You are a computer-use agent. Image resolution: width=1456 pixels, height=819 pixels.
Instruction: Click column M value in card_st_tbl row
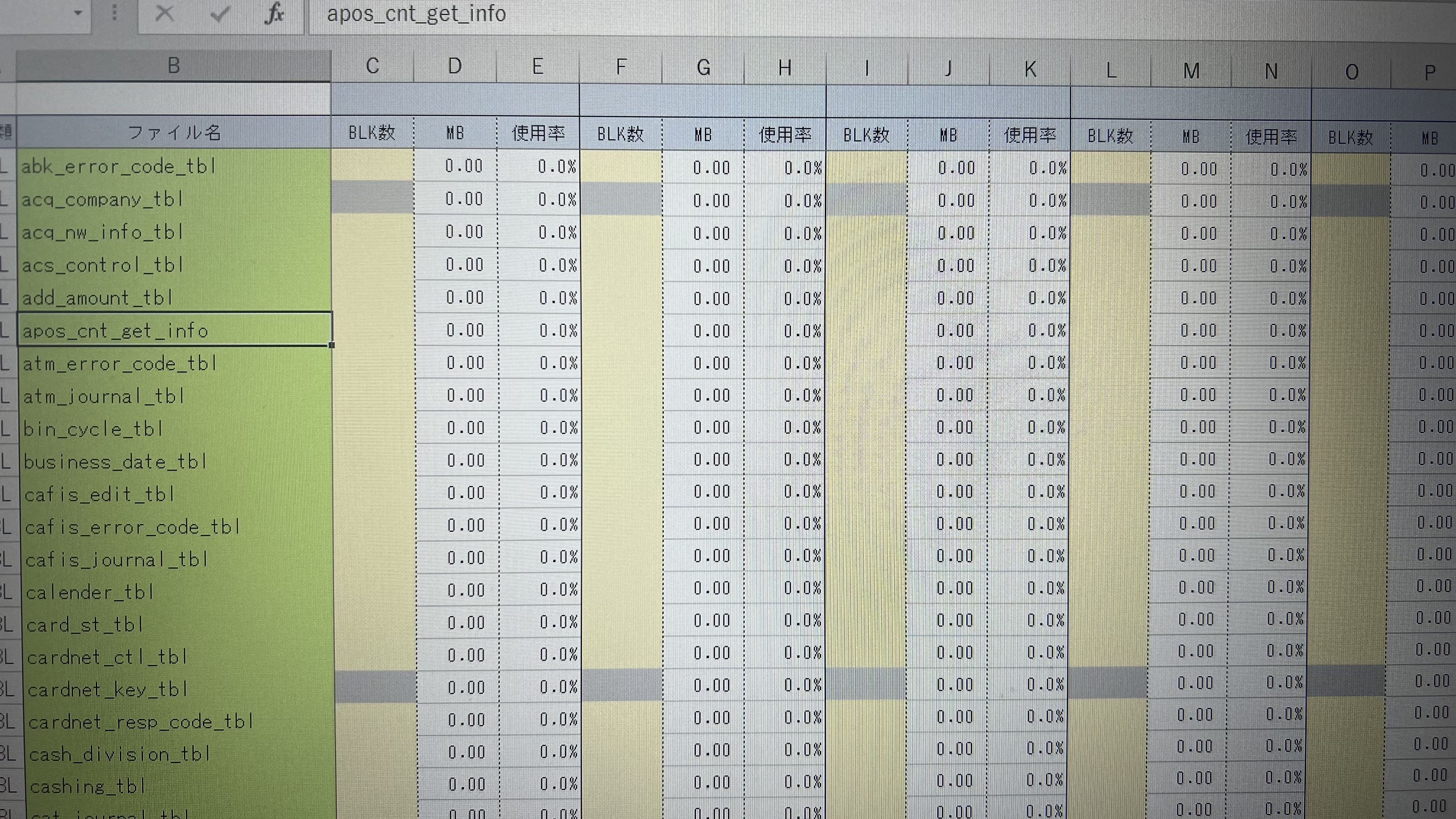point(1189,619)
